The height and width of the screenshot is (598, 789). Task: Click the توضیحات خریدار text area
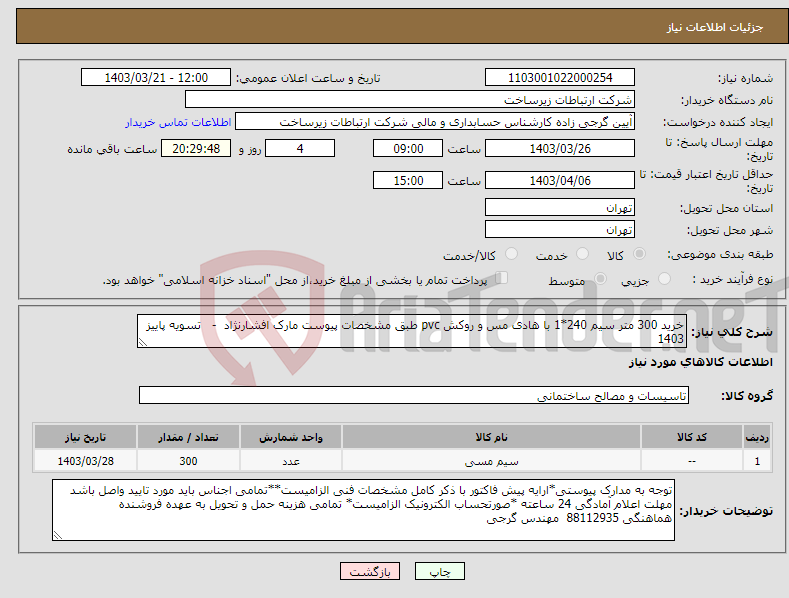(363, 510)
